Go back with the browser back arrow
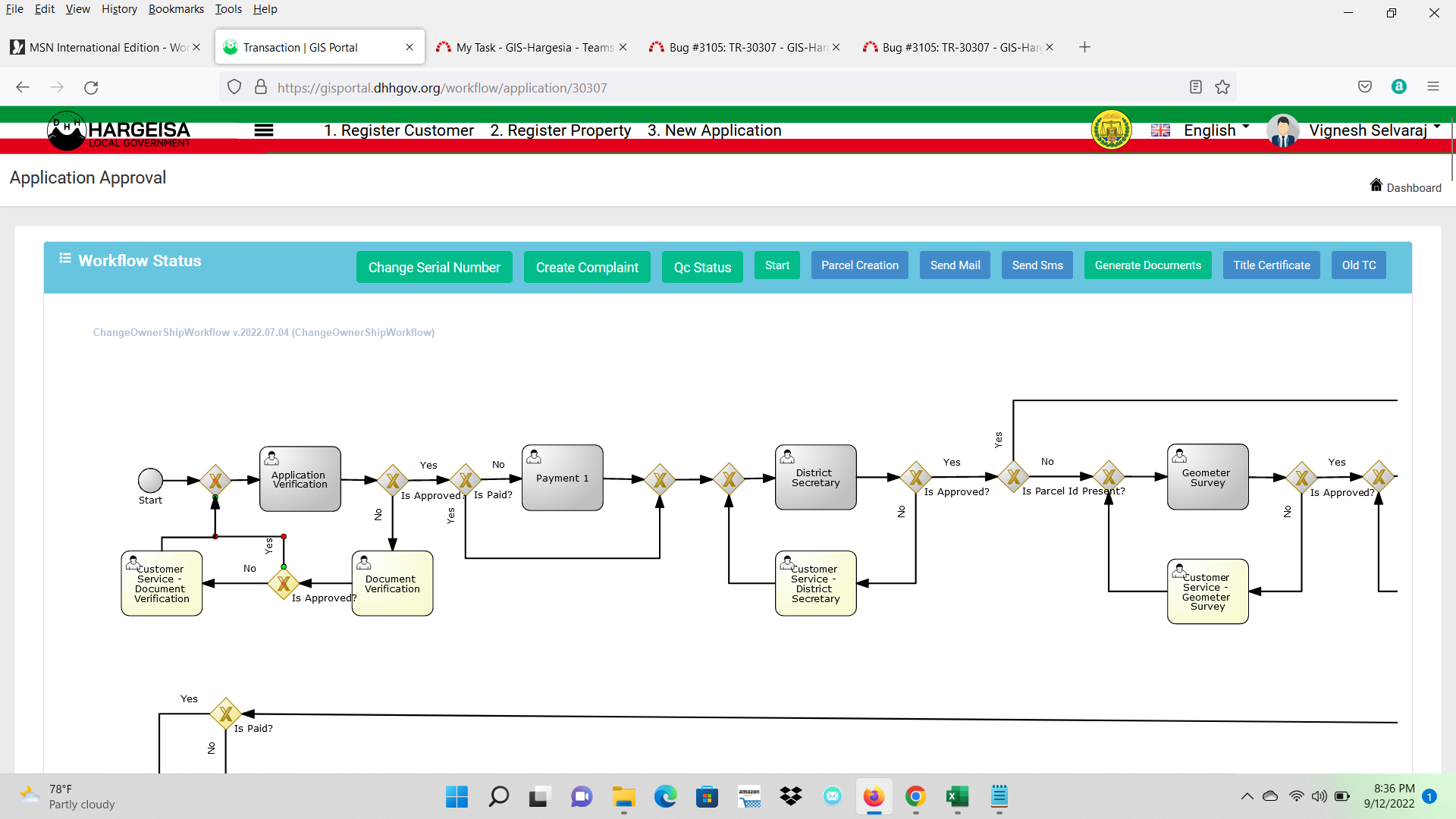This screenshot has height=819, width=1456. click(x=23, y=87)
